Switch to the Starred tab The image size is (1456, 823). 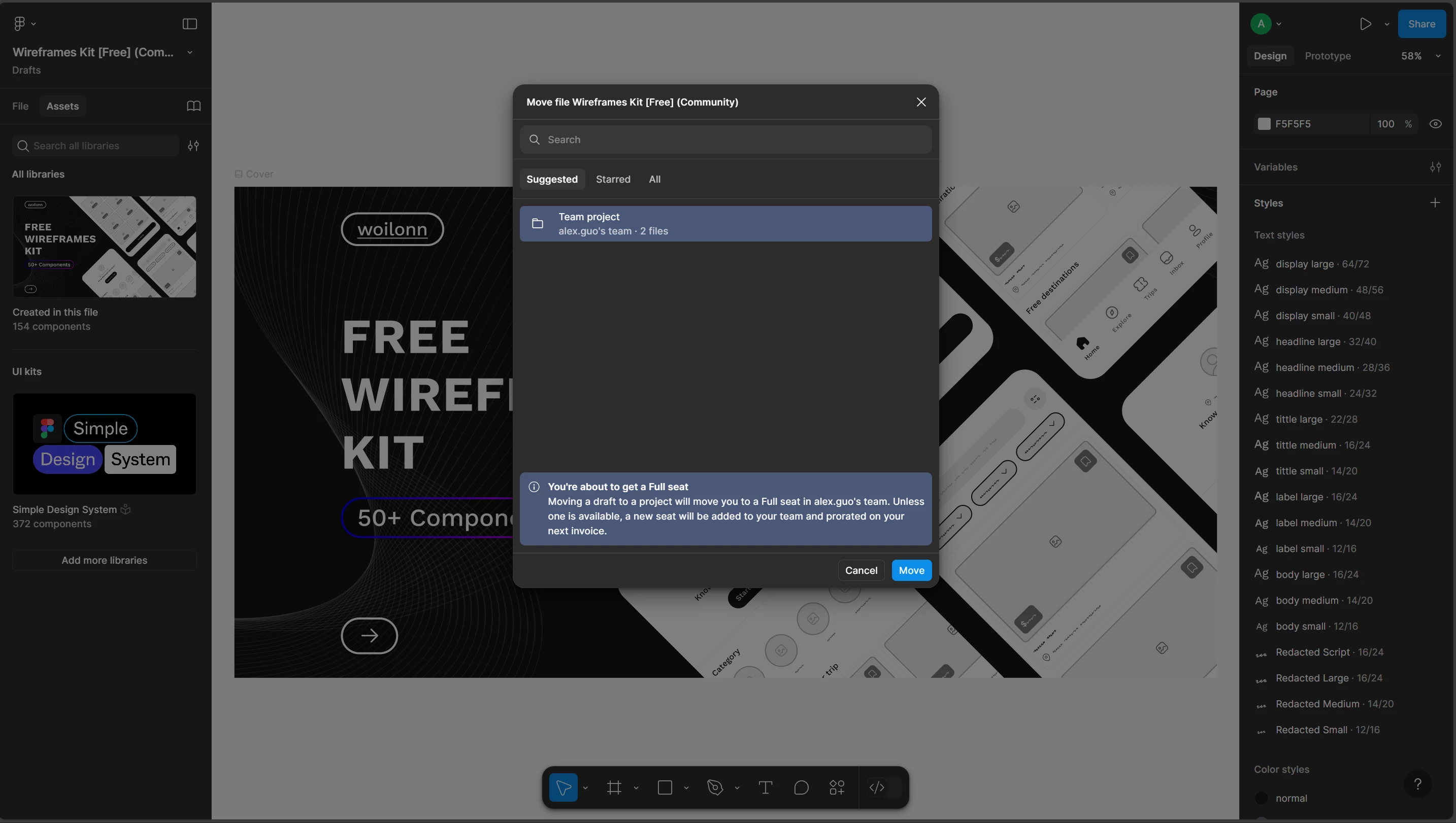pyautogui.click(x=613, y=179)
